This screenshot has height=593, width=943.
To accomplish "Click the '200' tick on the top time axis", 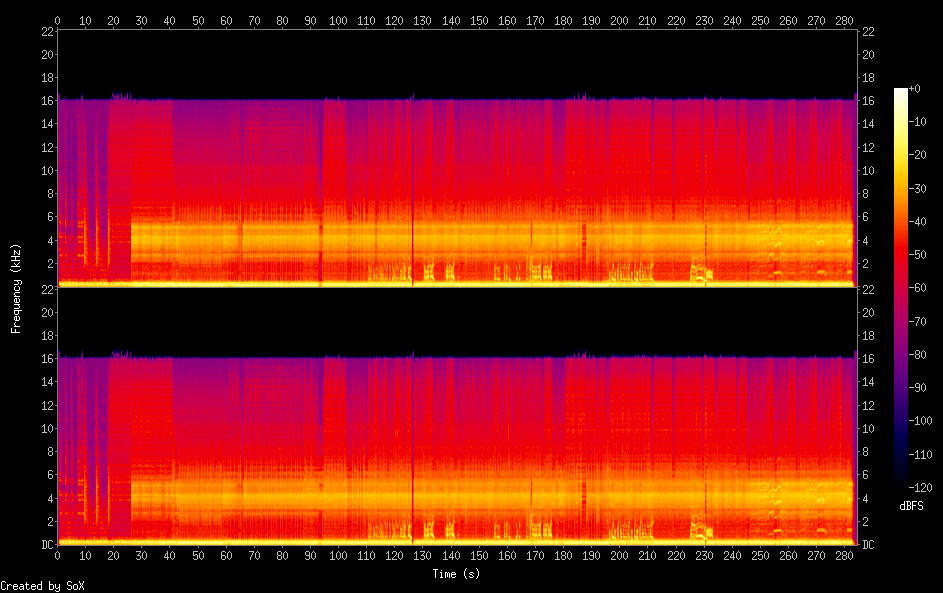I will tap(619, 20).
